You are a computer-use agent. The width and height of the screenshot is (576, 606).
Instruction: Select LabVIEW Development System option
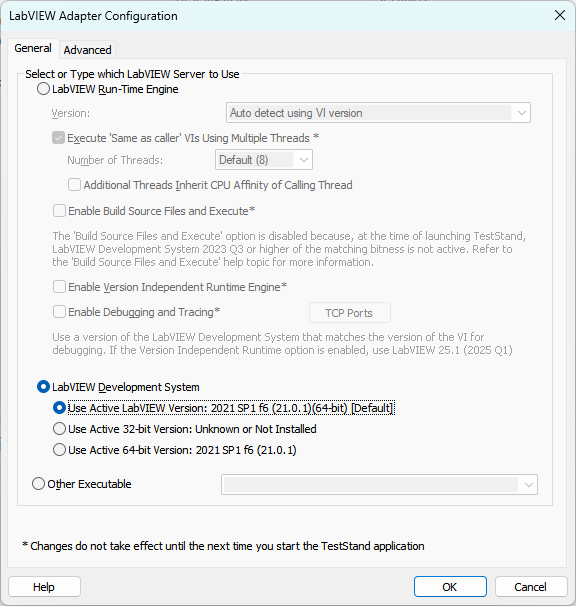click(43, 387)
